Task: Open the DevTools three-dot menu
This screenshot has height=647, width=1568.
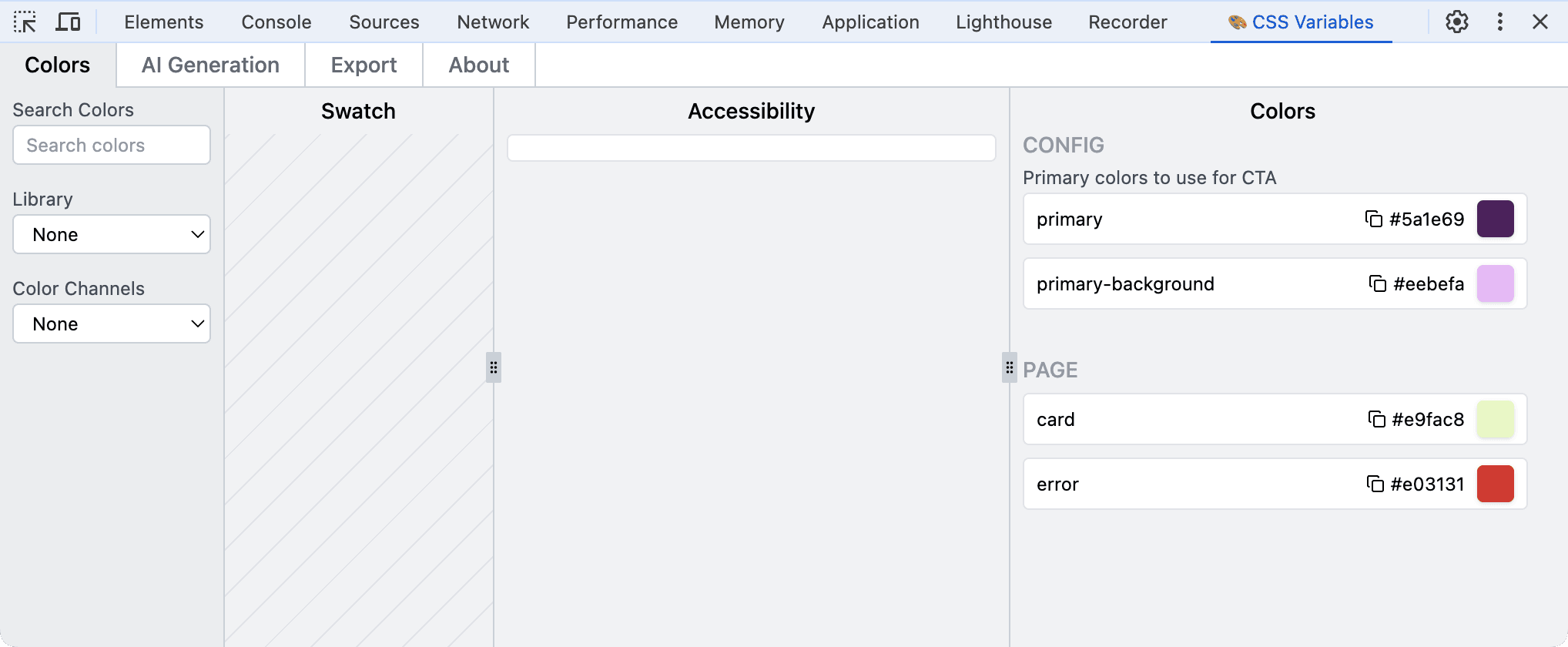Action: (1499, 22)
